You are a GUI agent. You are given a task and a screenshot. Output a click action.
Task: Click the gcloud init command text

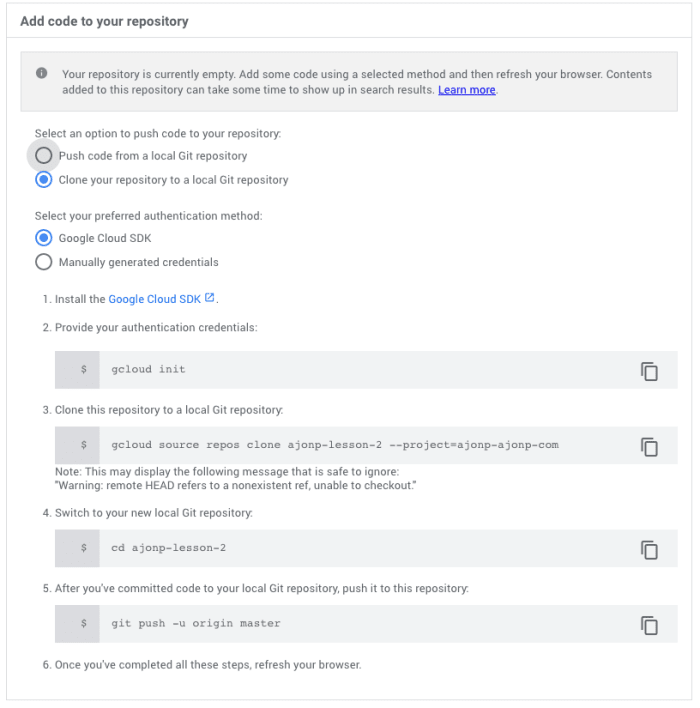148,369
